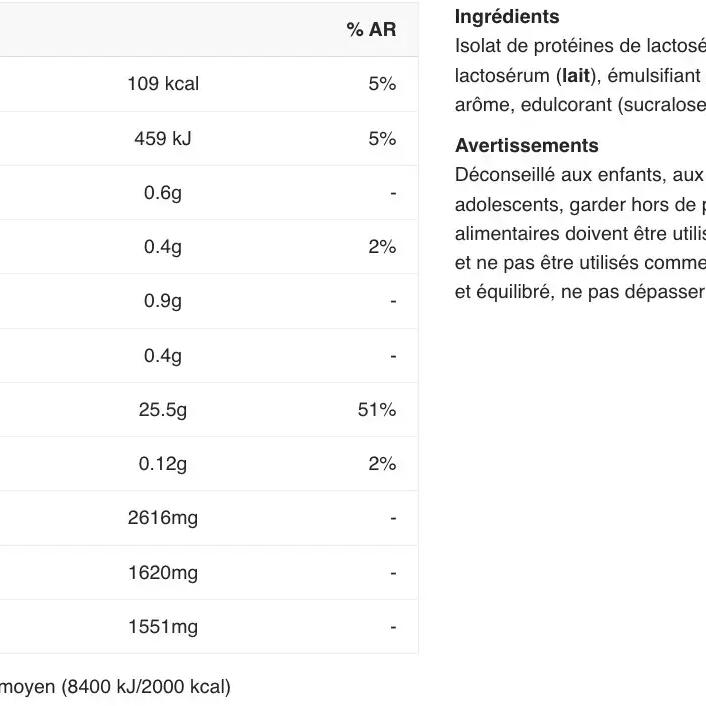Viewport: 706px width, 706px height.
Task: Click the 0.9g value in the table
Action: coord(163,301)
